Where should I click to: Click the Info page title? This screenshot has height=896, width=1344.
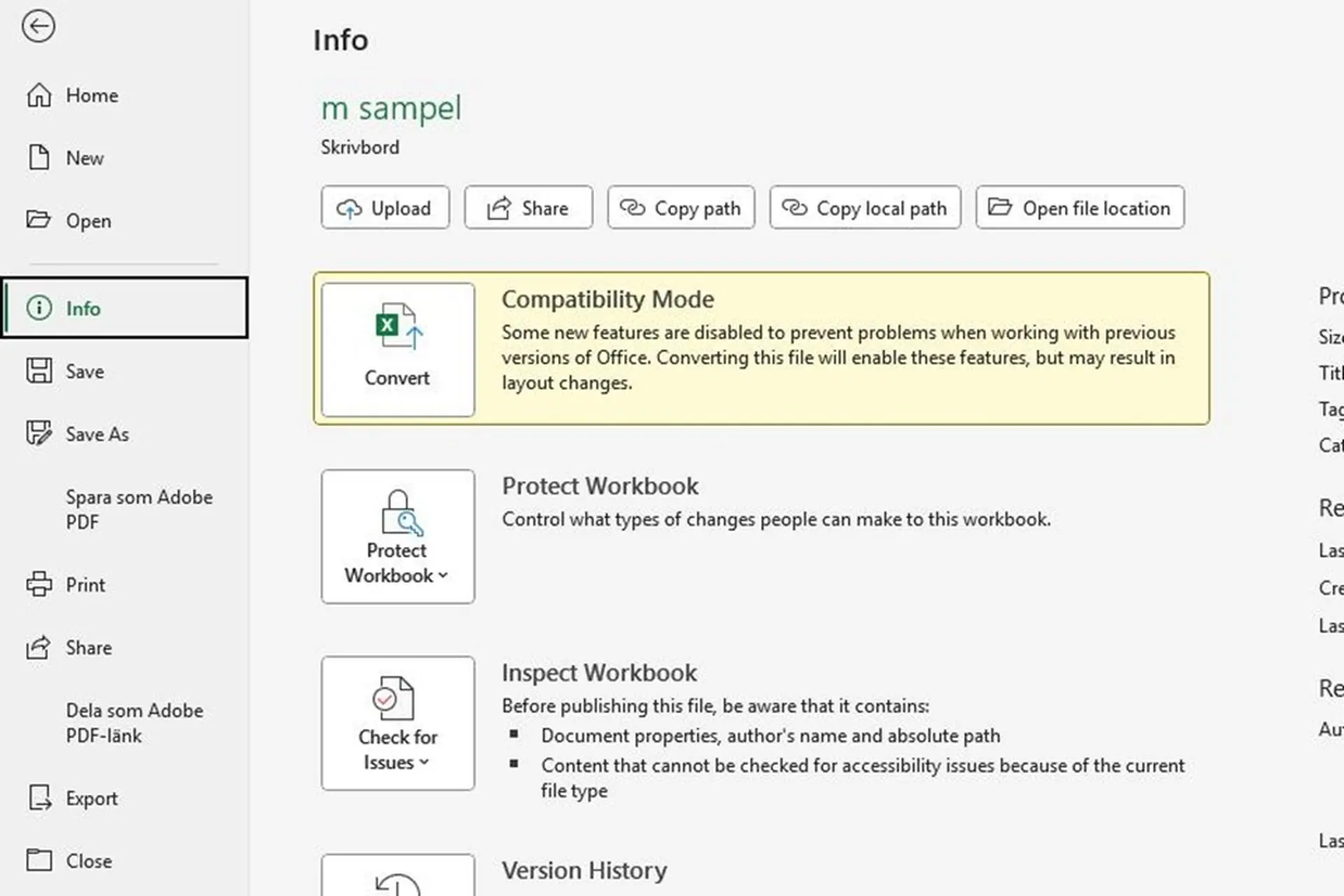[340, 41]
